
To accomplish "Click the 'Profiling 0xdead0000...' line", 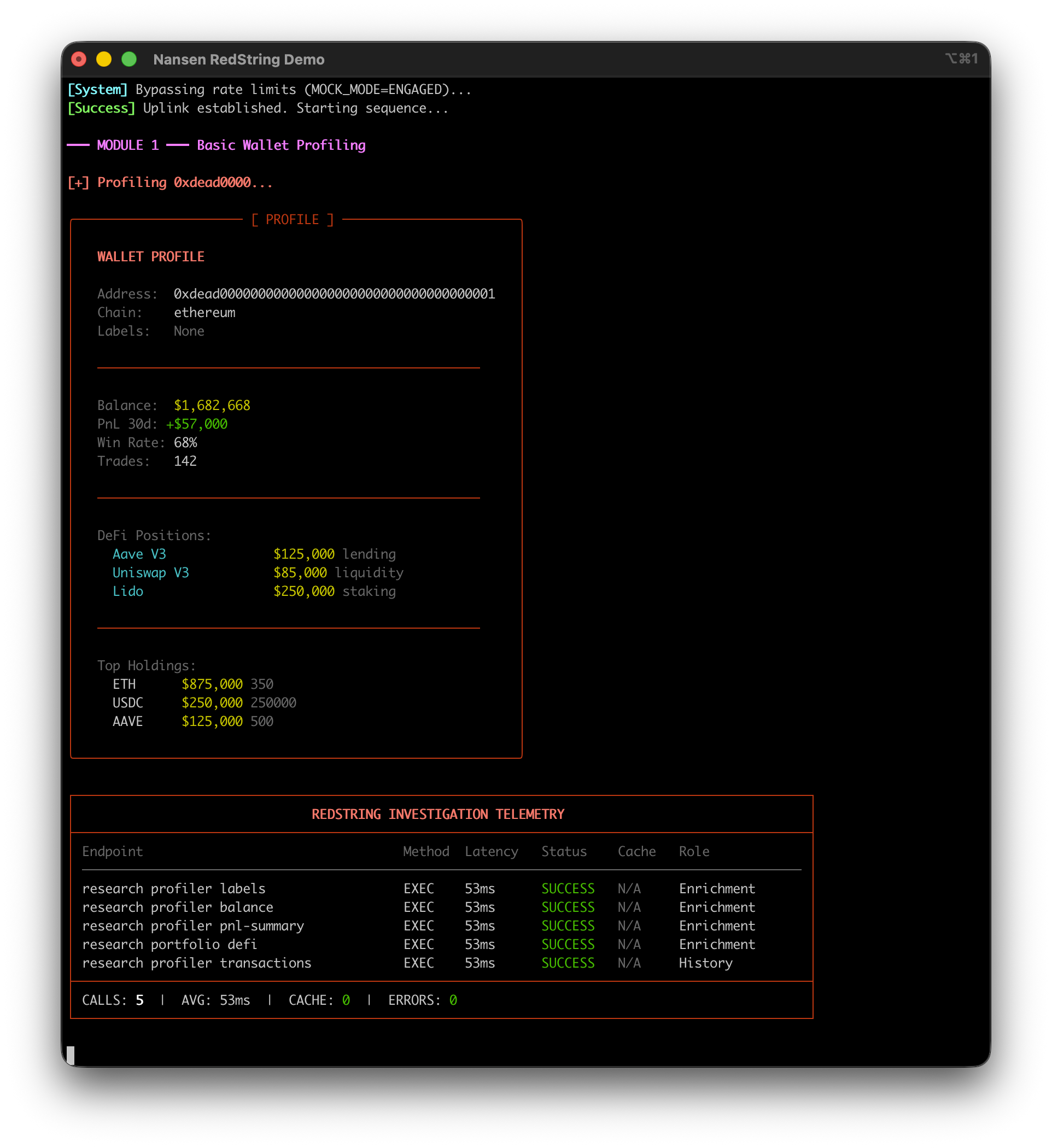I will pos(185,182).
